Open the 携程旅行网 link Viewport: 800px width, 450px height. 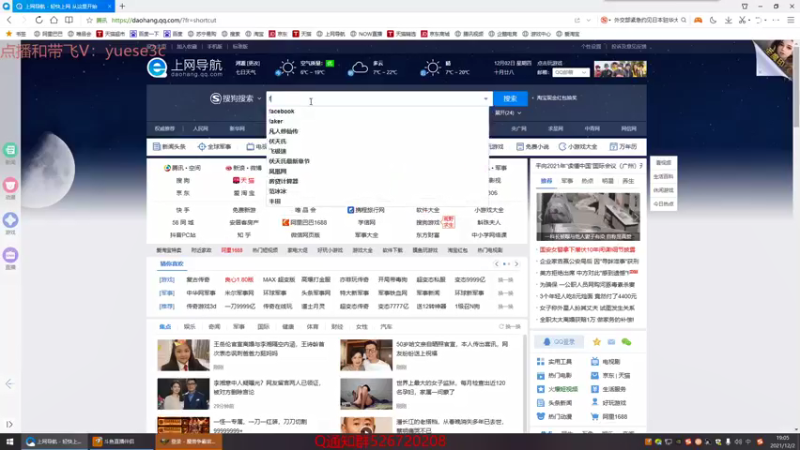click(x=366, y=210)
